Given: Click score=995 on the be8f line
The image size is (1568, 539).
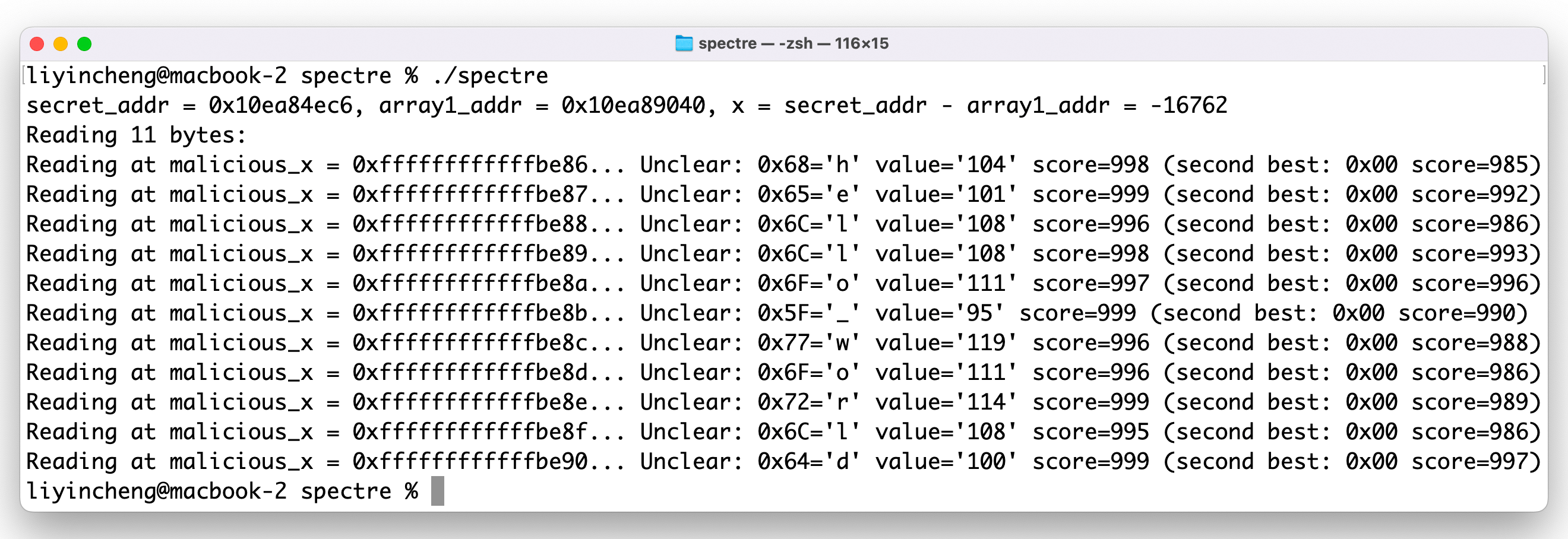Looking at the screenshot, I should (1090, 432).
